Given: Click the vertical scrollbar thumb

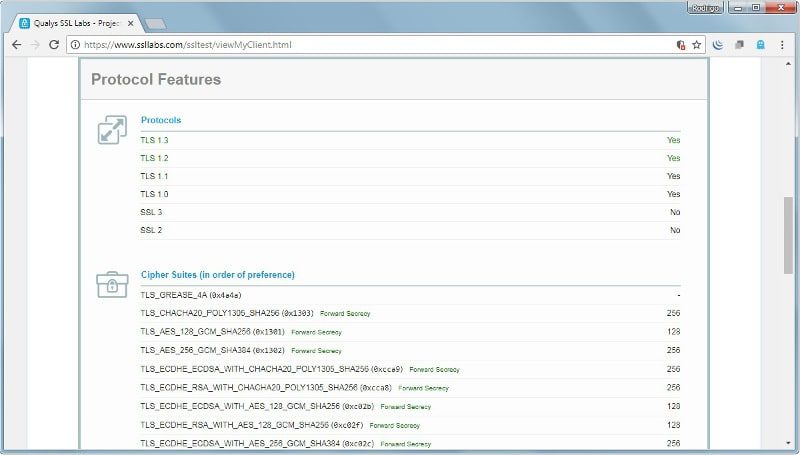Looking at the screenshot, I should pos(788,235).
